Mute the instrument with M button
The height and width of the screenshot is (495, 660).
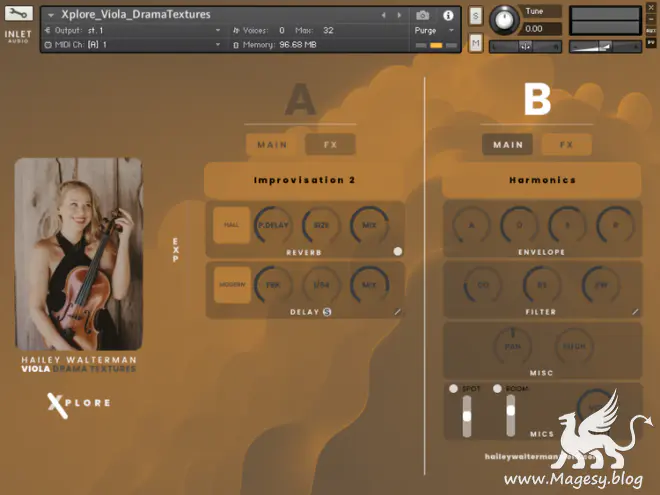pos(475,42)
